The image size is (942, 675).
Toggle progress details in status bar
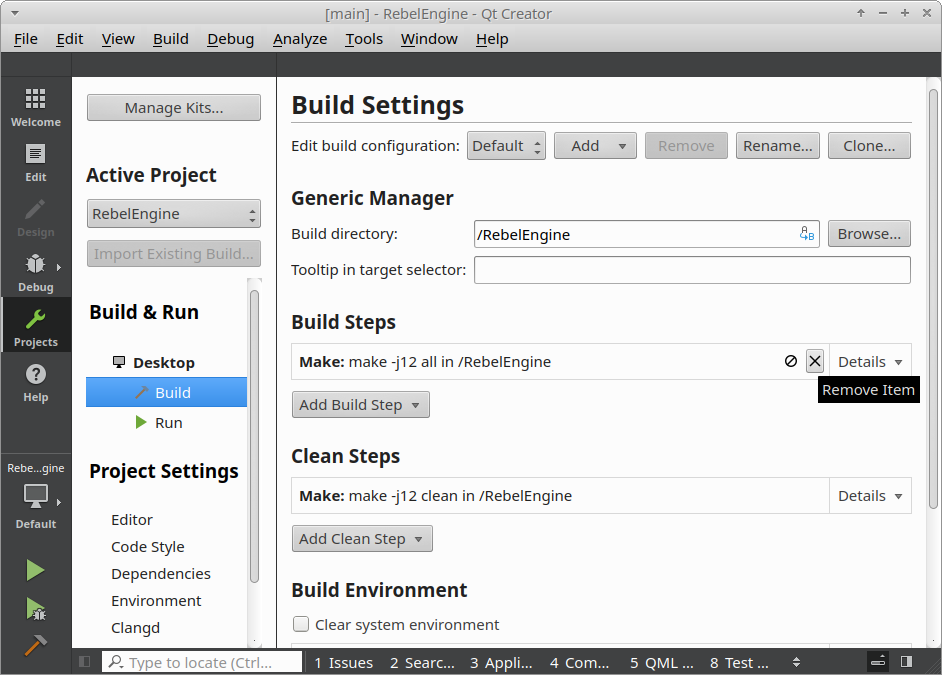coord(878,662)
